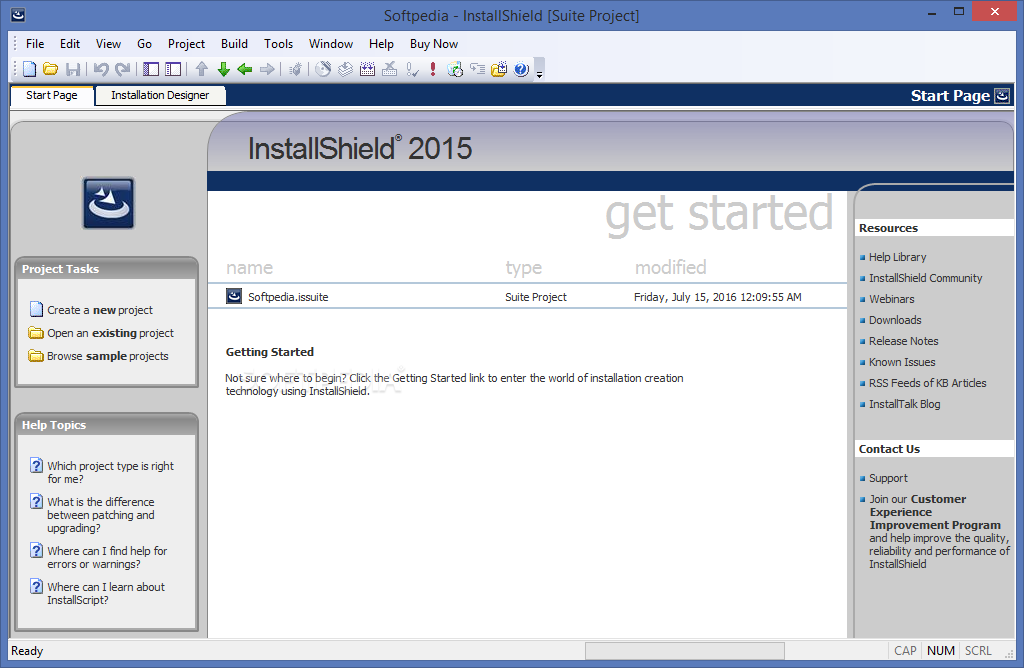
Task: Toggle the second pane layout toolbar icon
Action: pos(173,69)
